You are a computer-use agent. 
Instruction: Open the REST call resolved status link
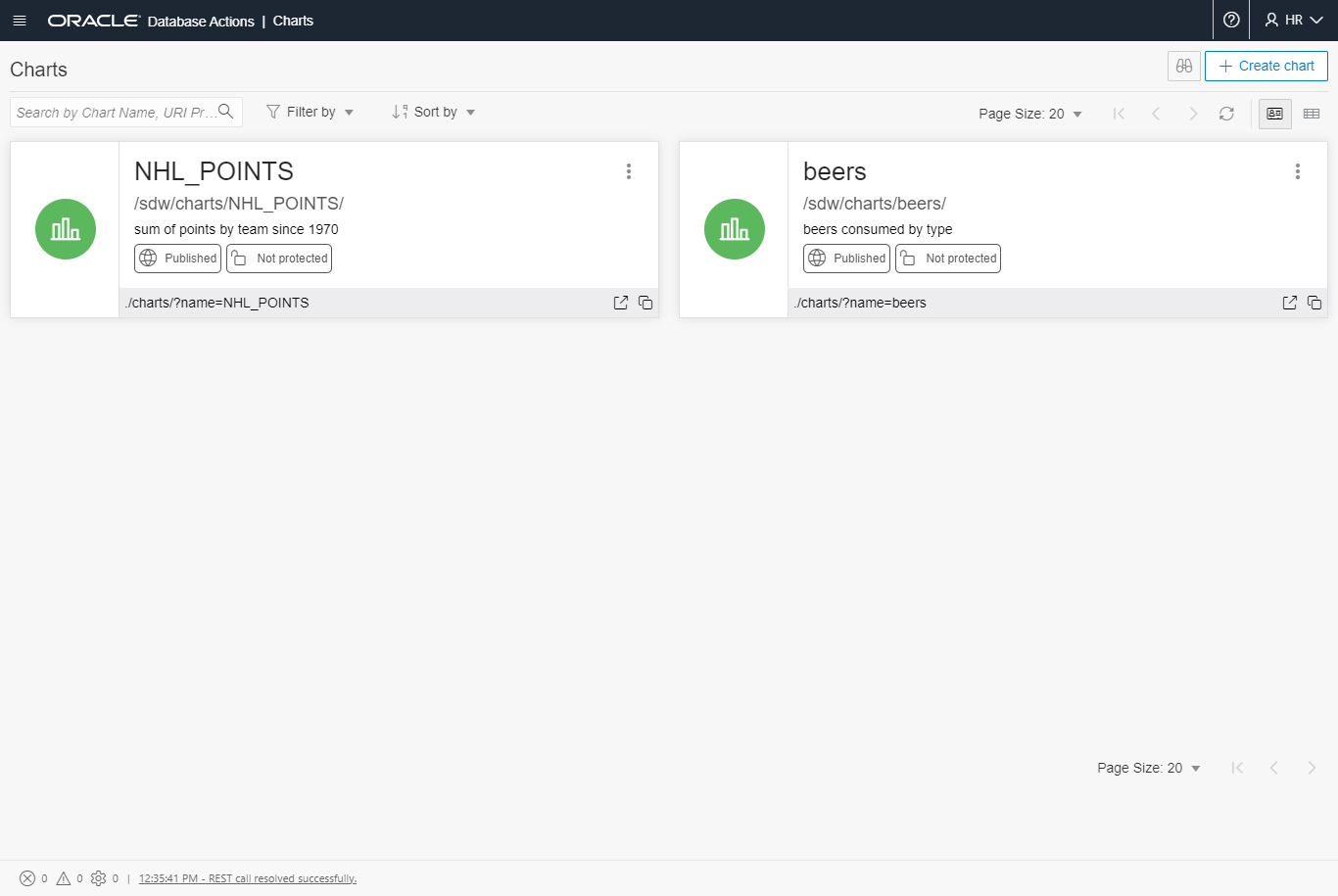click(248, 878)
